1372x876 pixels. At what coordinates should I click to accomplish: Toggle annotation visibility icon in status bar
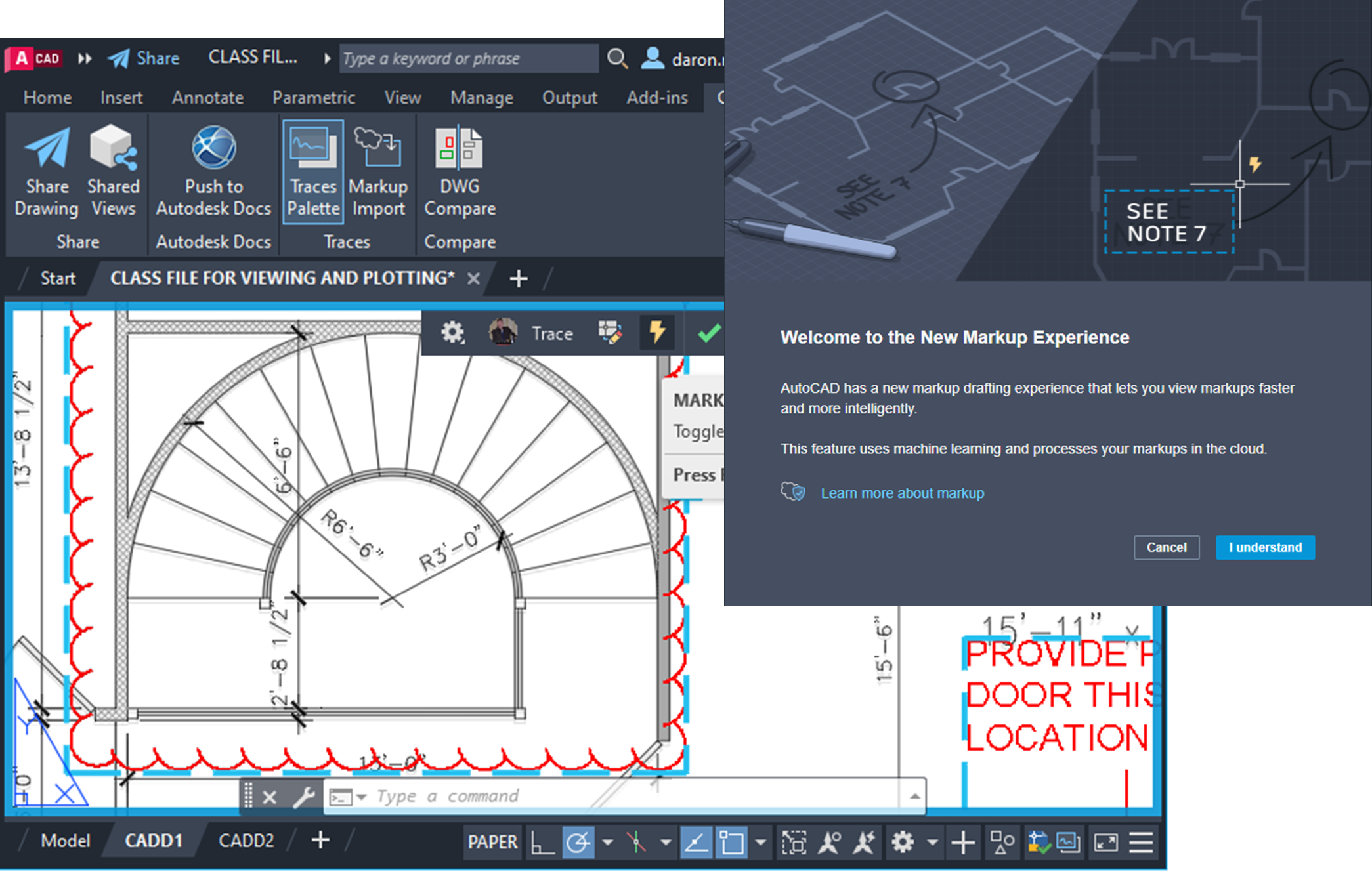click(829, 842)
